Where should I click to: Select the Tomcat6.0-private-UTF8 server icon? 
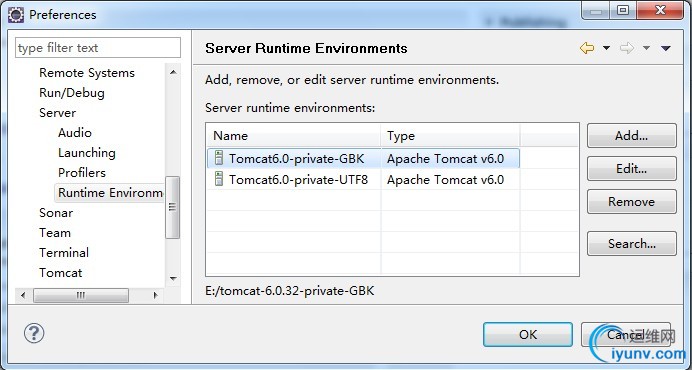(x=219, y=179)
